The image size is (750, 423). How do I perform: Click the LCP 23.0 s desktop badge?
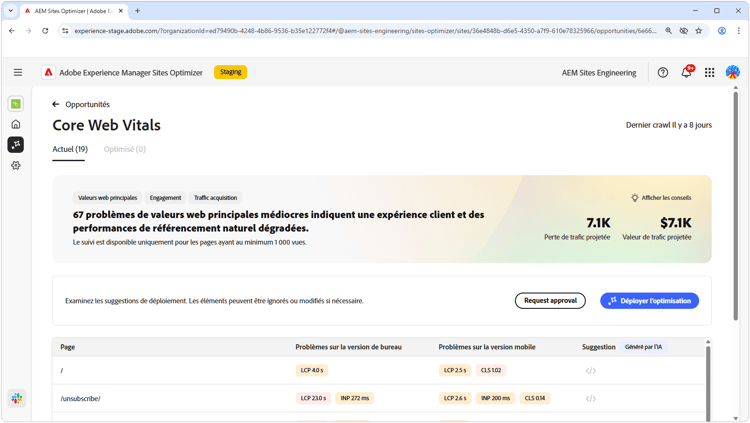[x=313, y=398]
